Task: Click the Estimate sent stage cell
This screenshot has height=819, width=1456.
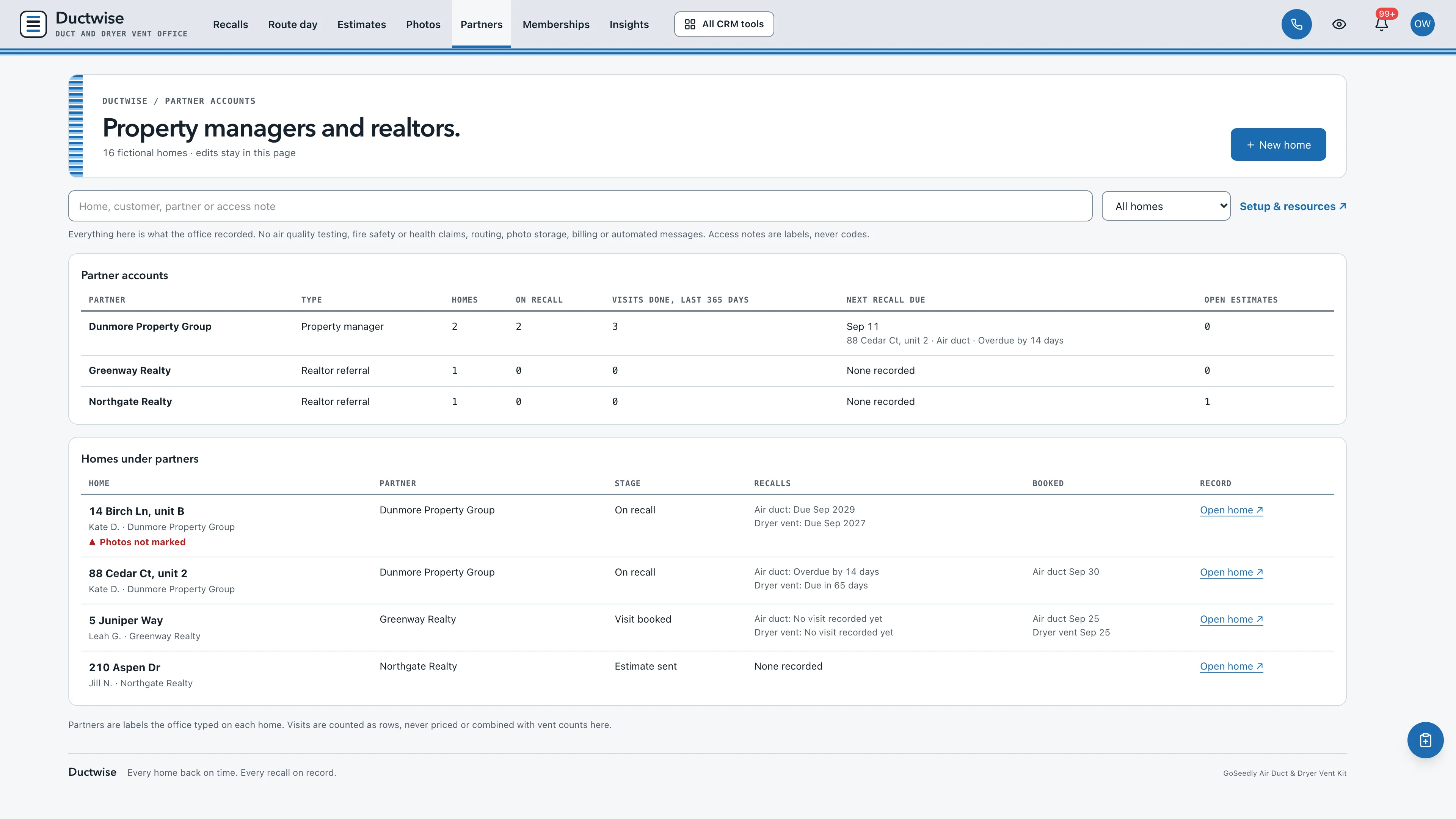Action: click(645, 666)
